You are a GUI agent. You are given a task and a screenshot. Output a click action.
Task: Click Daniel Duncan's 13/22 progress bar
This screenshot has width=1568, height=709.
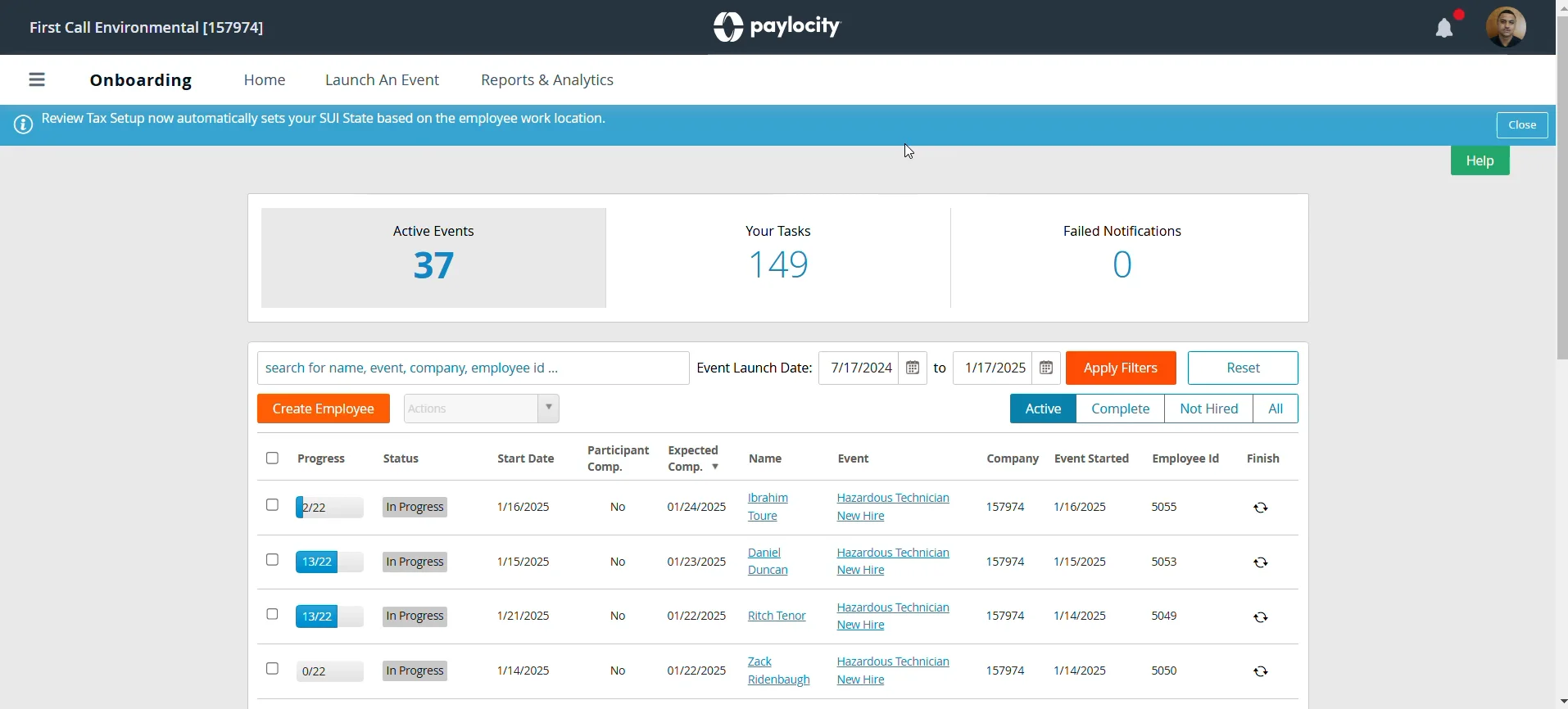[329, 562]
